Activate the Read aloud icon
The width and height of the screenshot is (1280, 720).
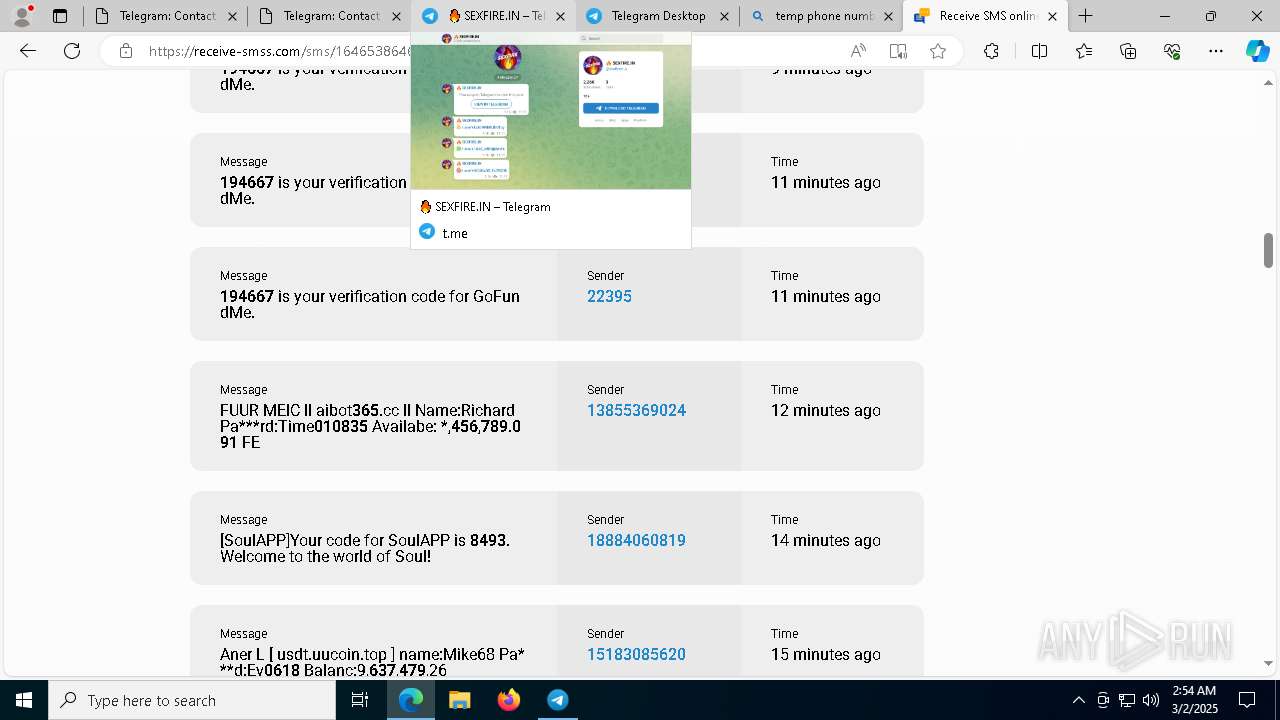(x=858, y=51)
